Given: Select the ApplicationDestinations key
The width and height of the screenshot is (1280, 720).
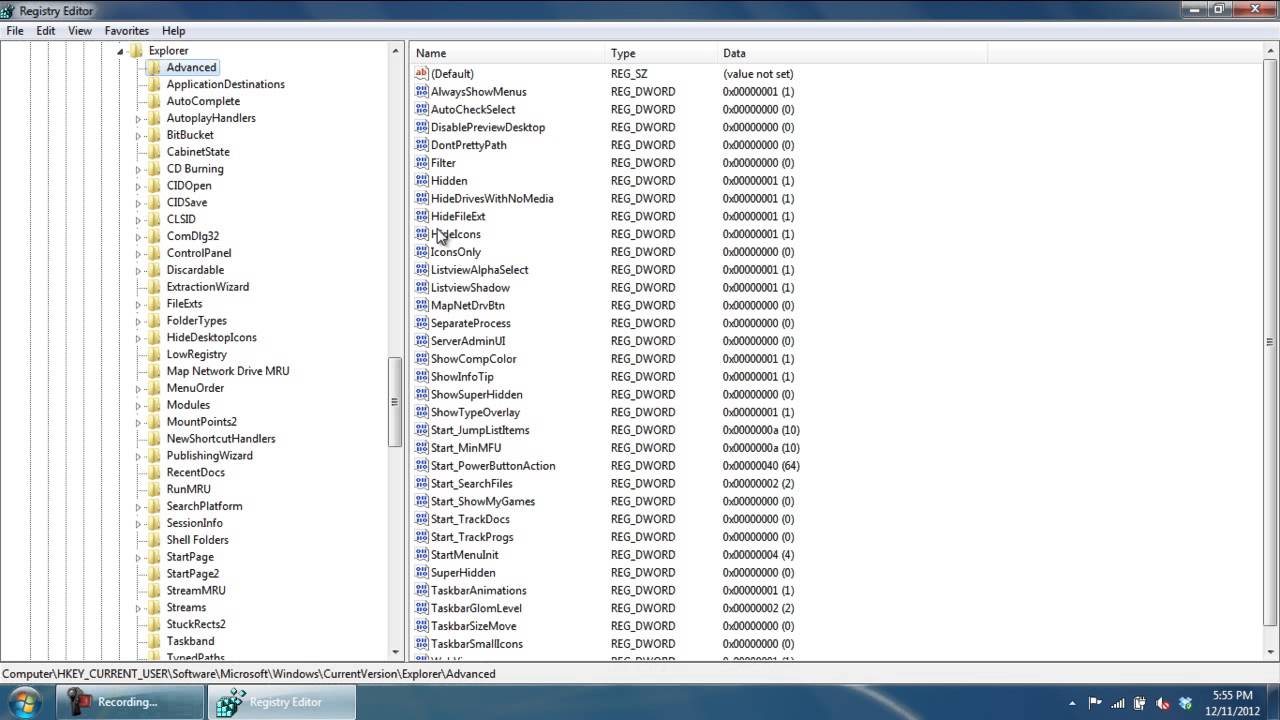Looking at the screenshot, I should (x=225, y=84).
